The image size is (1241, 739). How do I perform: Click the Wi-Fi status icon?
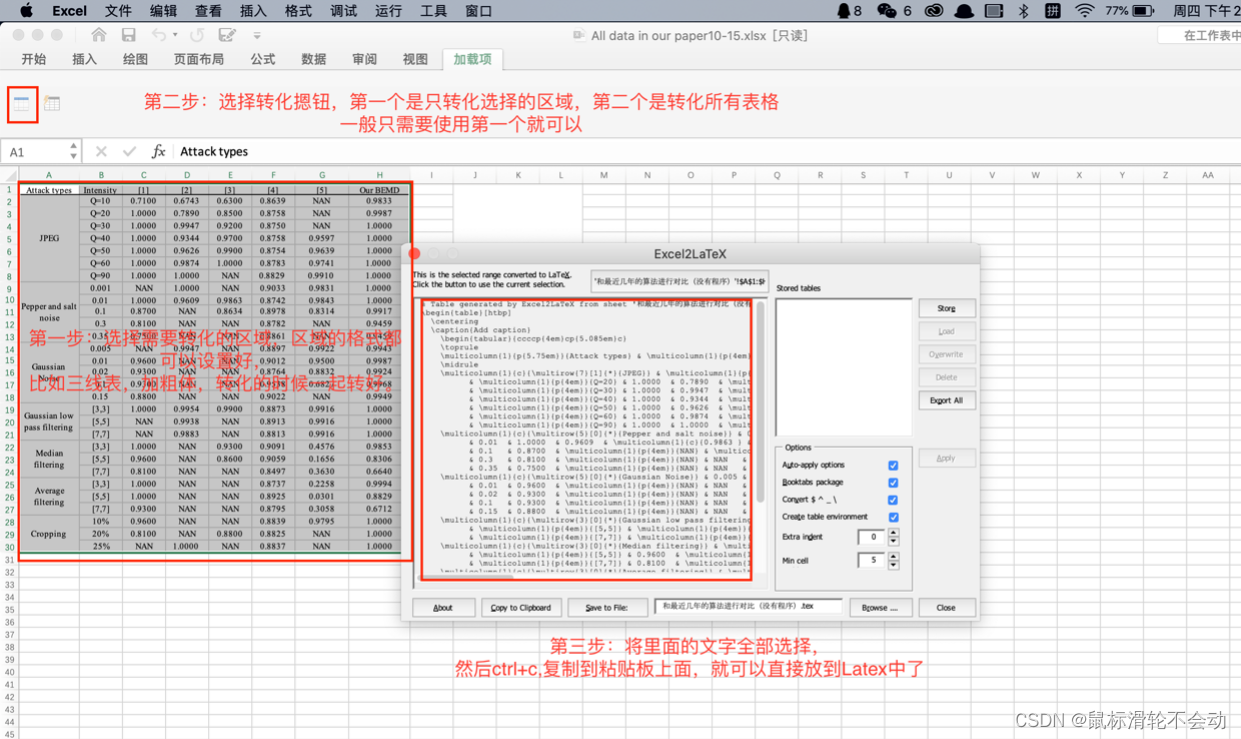(1085, 11)
